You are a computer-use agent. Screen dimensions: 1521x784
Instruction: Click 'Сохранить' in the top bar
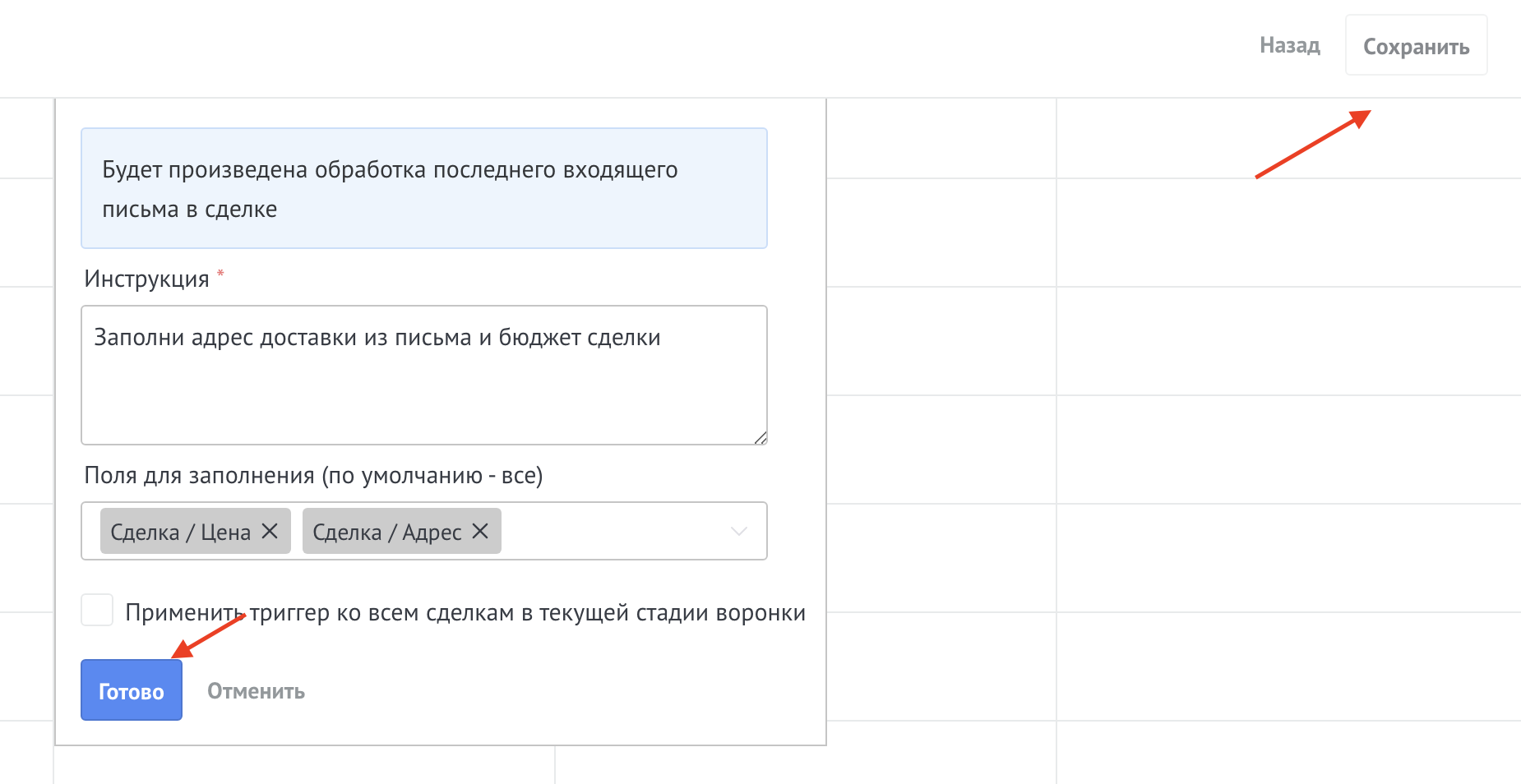click(x=1416, y=46)
